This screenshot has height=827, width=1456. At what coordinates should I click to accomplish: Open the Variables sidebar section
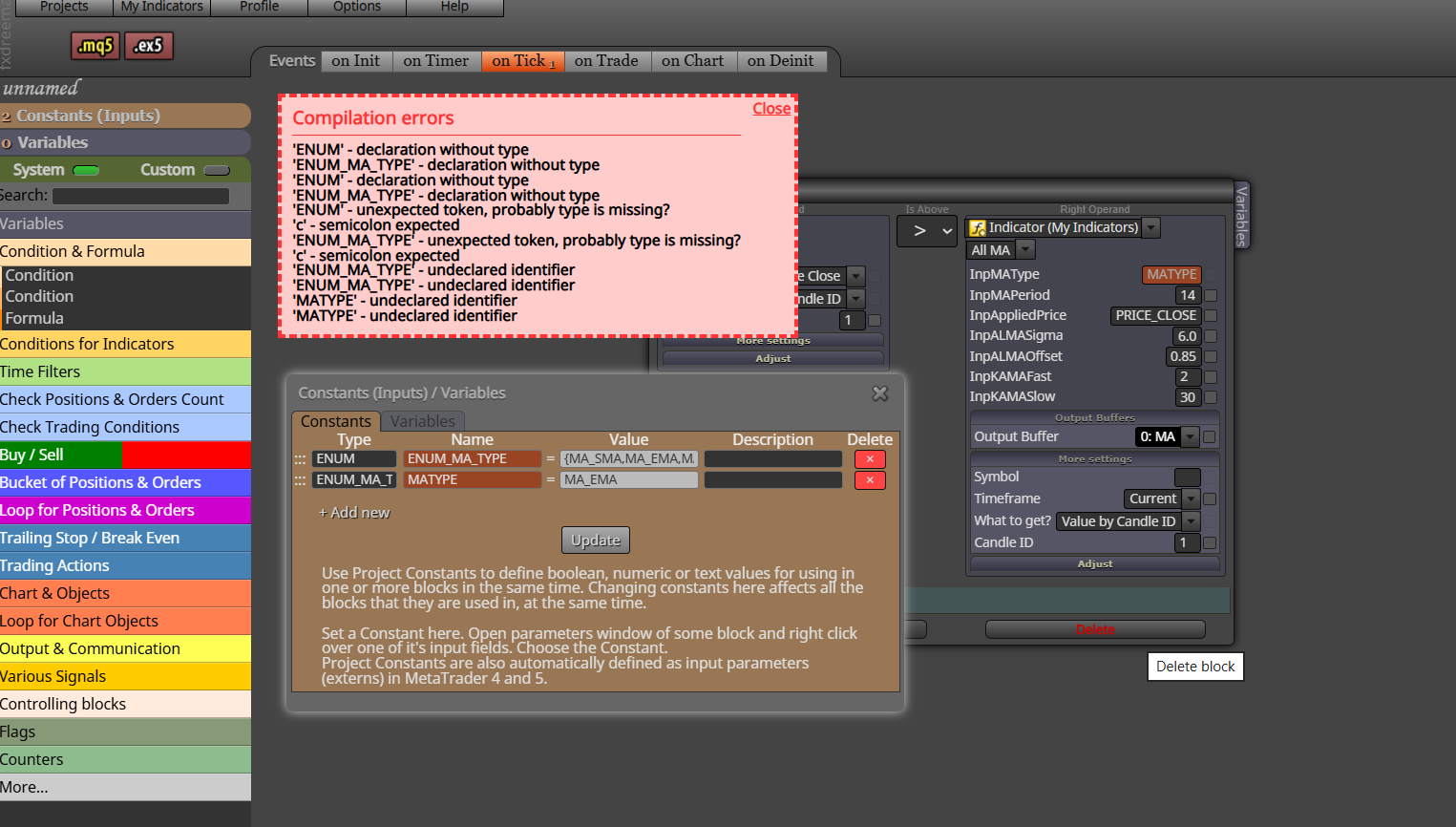[125, 142]
